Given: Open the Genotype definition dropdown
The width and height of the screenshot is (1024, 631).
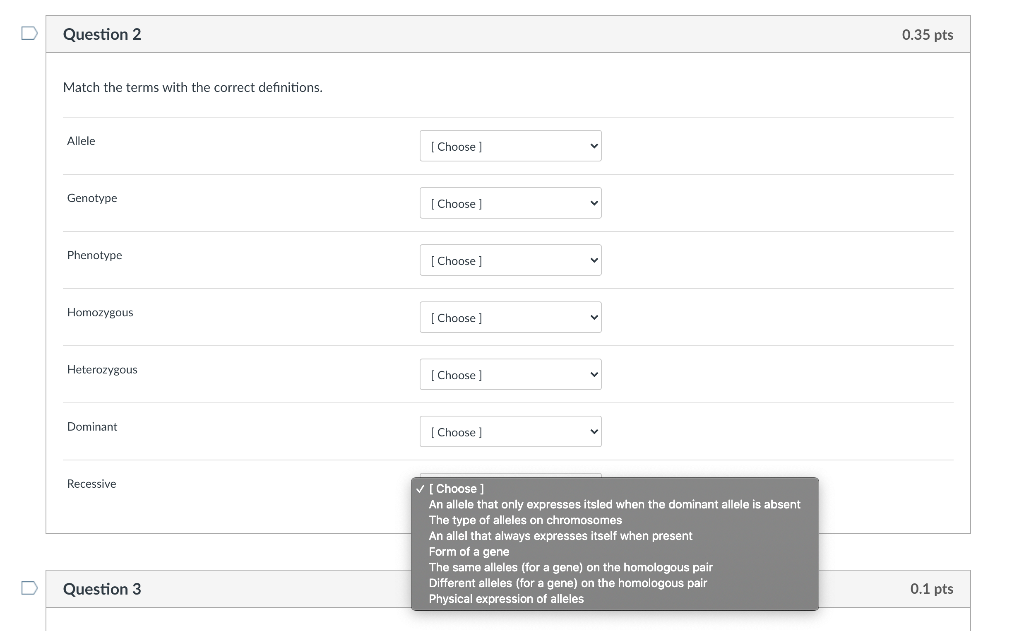Looking at the screenshot, I should click(511, 203).
